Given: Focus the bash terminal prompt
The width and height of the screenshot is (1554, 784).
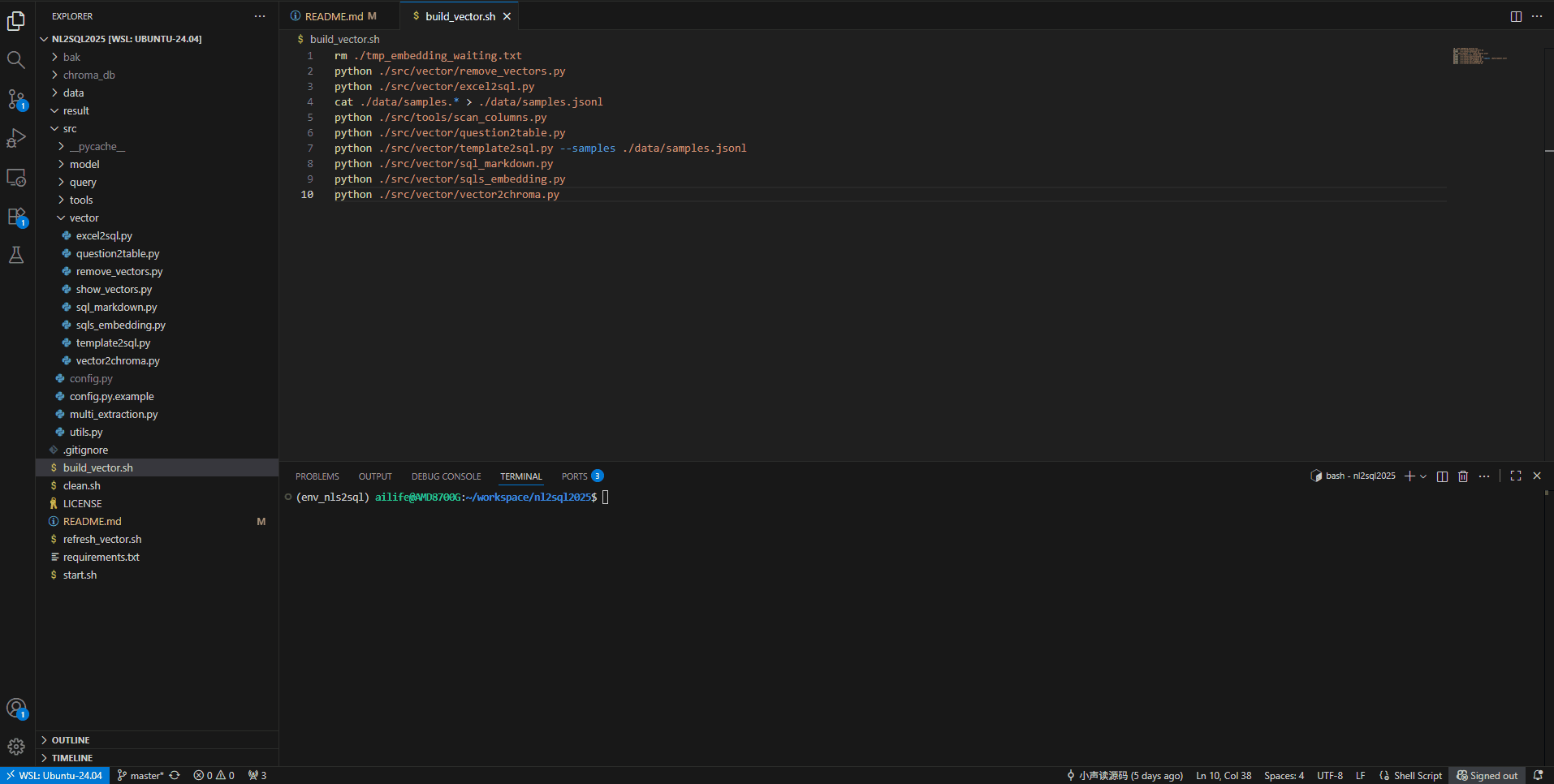Looking at the screenshot, I should (606, 497).
